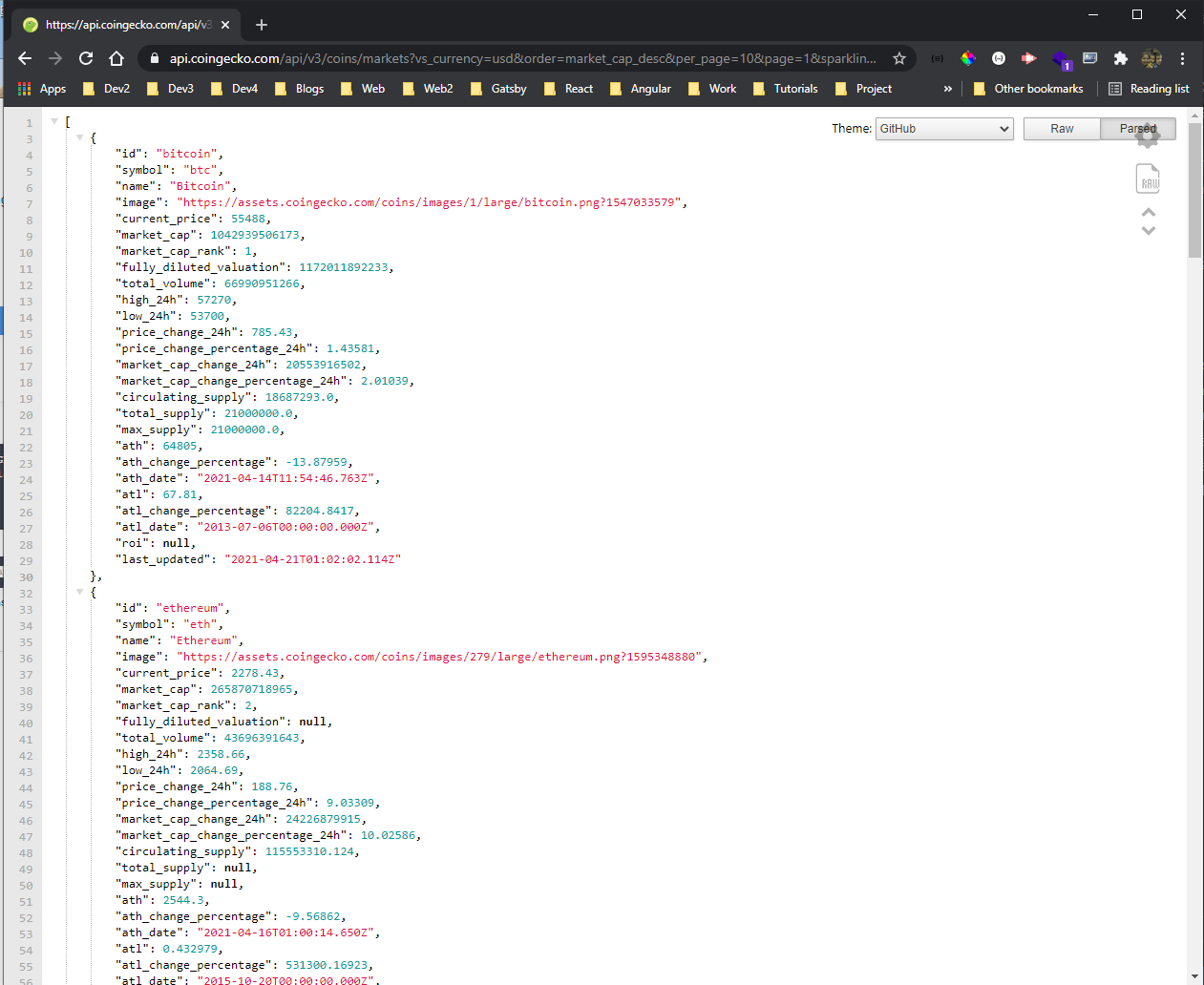Jump up with the up chevron icon

point(1149,212)
